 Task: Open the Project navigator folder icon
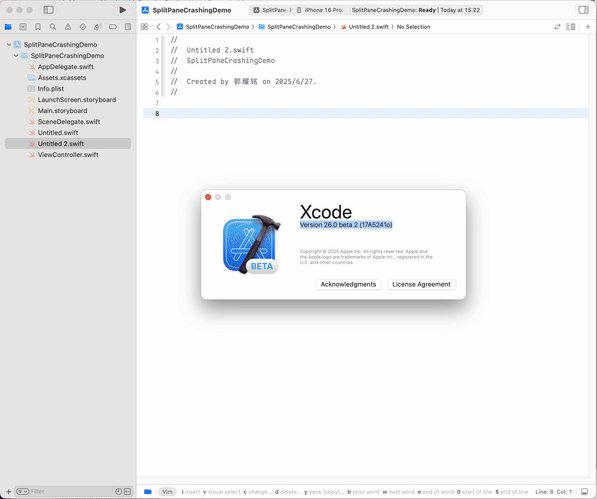point(8,27)
